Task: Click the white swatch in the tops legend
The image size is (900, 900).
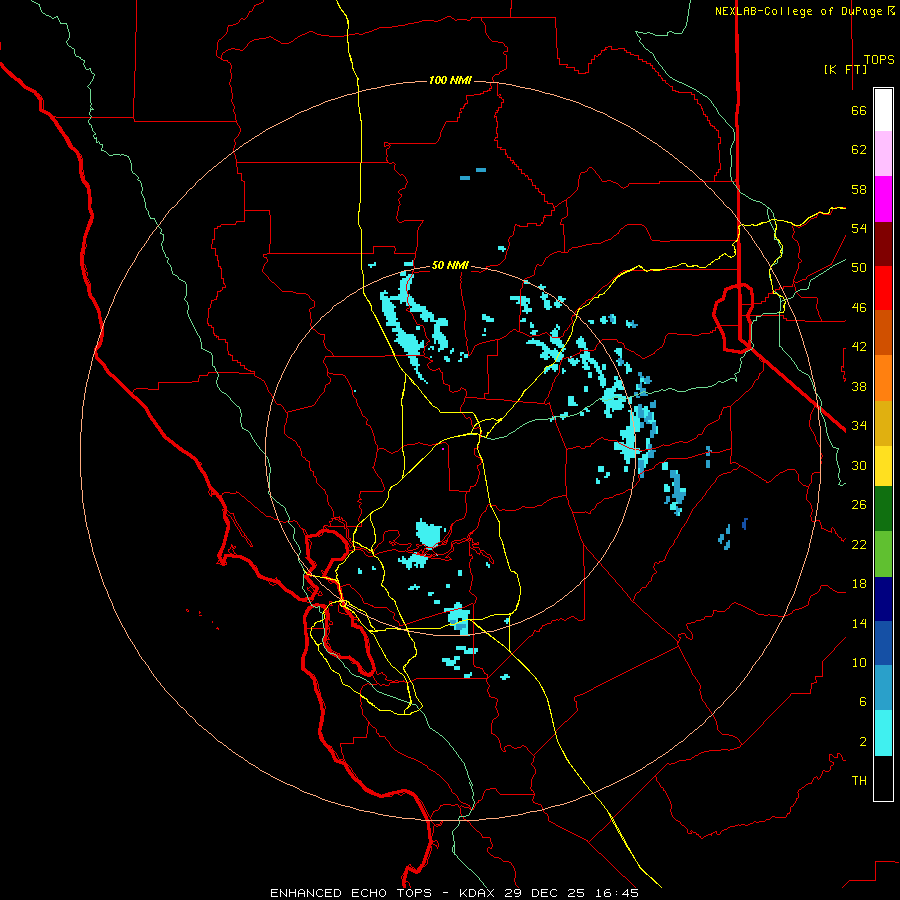Action: tap(883, 110)
